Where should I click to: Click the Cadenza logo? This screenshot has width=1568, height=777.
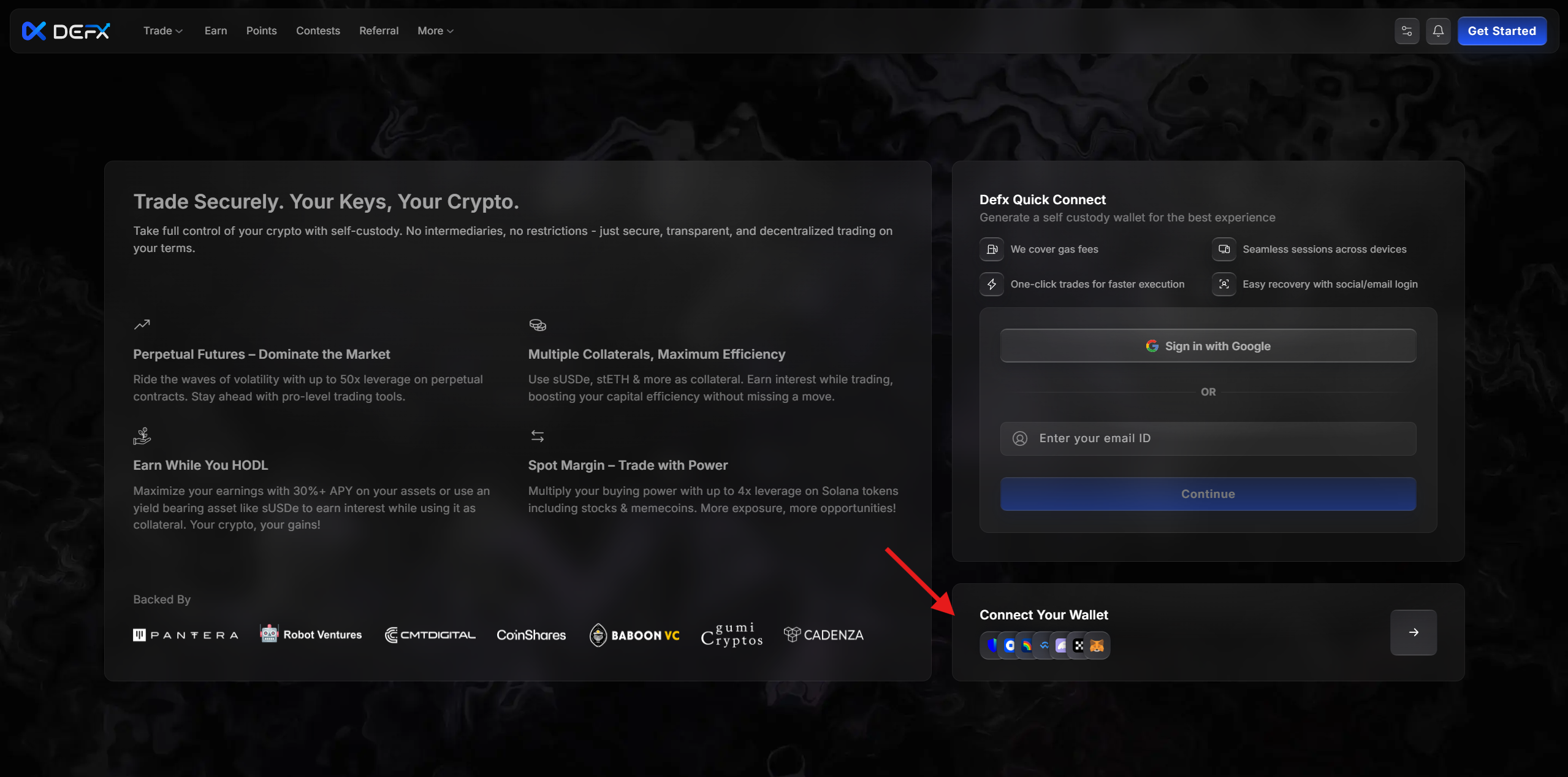pyautogui.click(x=824, y=635)
